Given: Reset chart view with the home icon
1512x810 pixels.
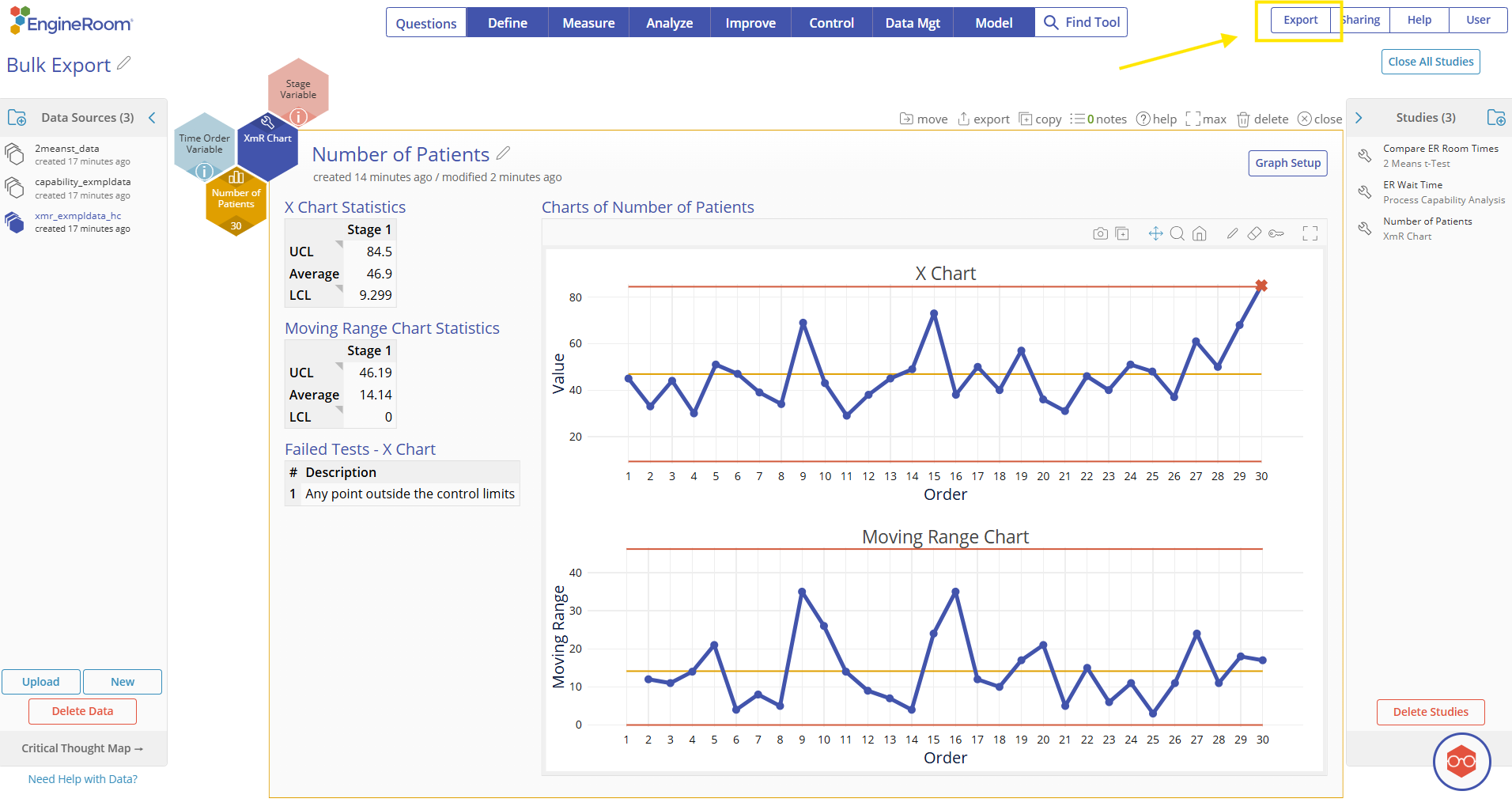Looking at the screenshot, I should (x=1200, y=233).
